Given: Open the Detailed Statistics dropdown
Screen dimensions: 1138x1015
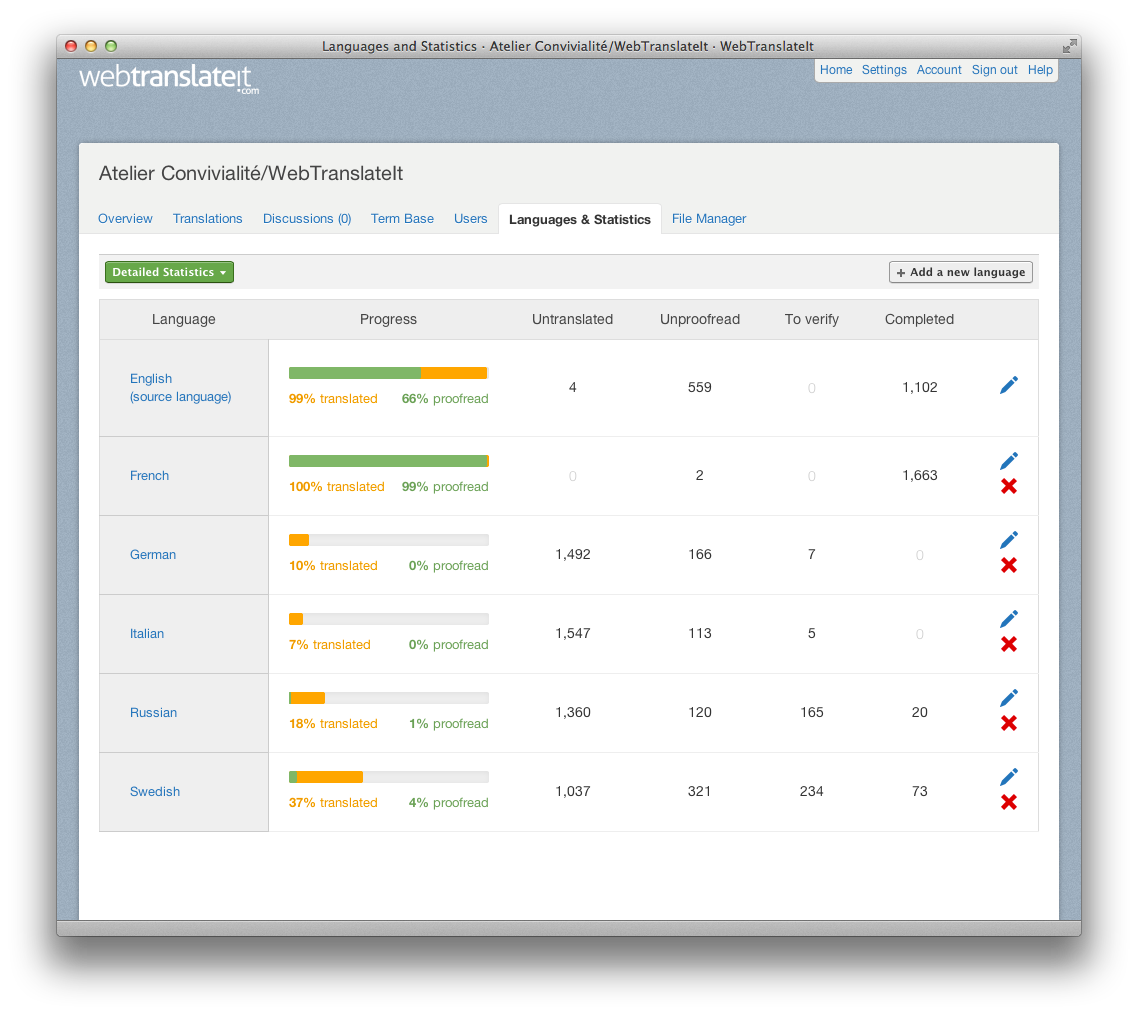Looking at the screenshot, I should tap(169, 272).
